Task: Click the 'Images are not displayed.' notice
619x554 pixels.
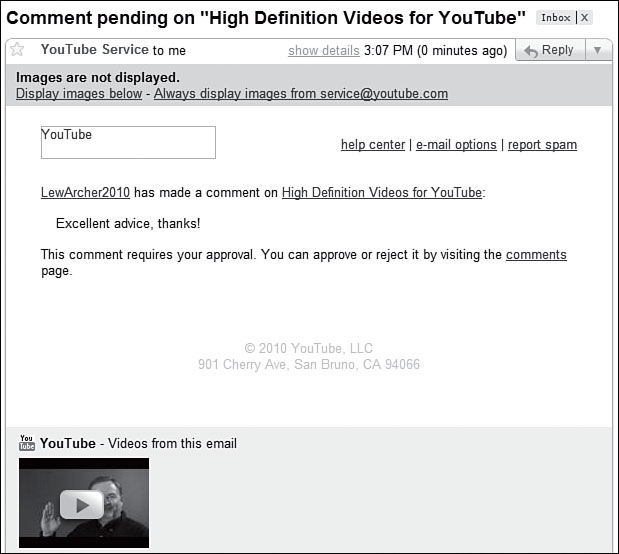Action: point(98,77)
